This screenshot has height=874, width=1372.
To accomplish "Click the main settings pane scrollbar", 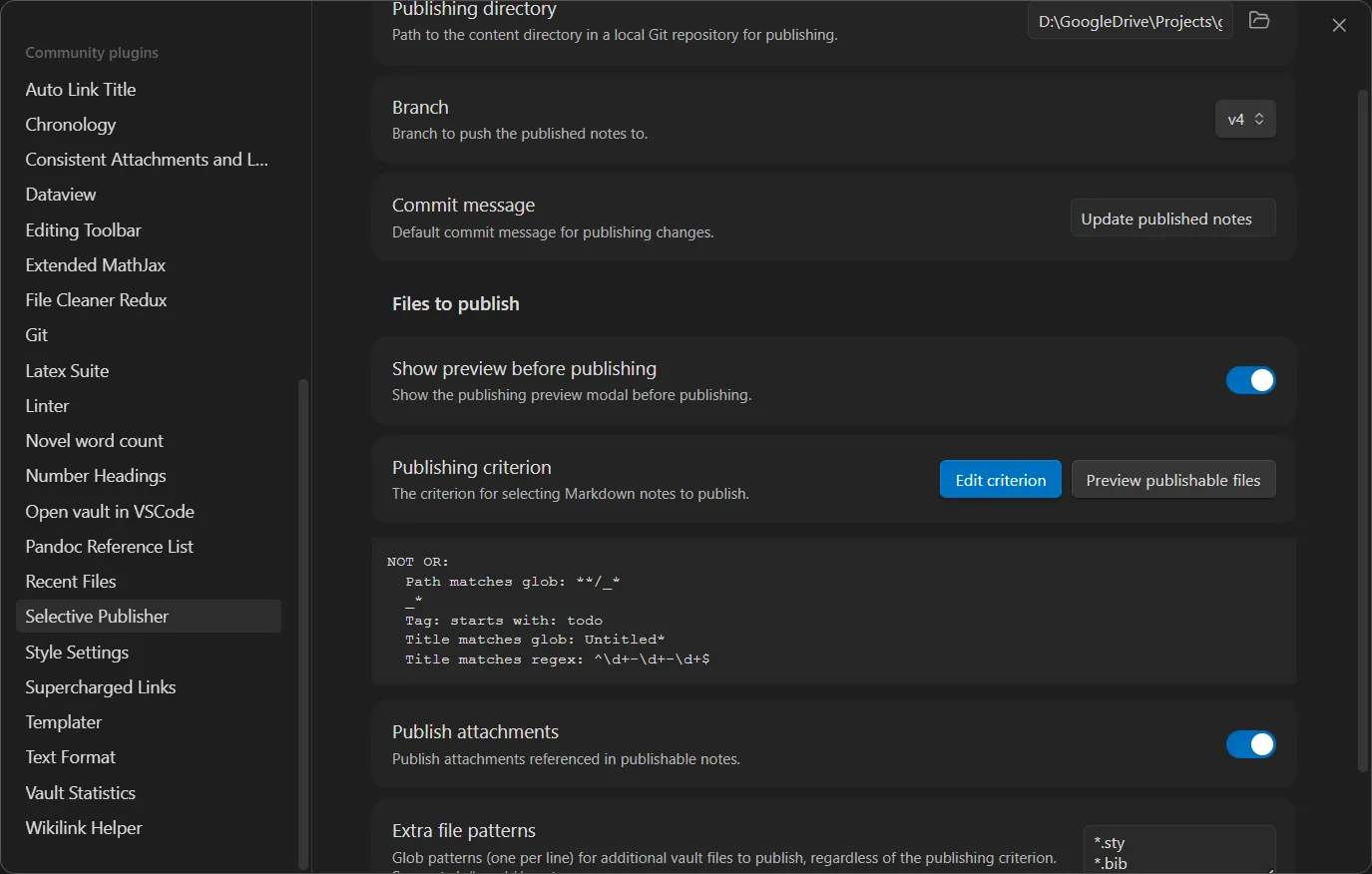I will pyautogui.click(x=1363, y=431).
